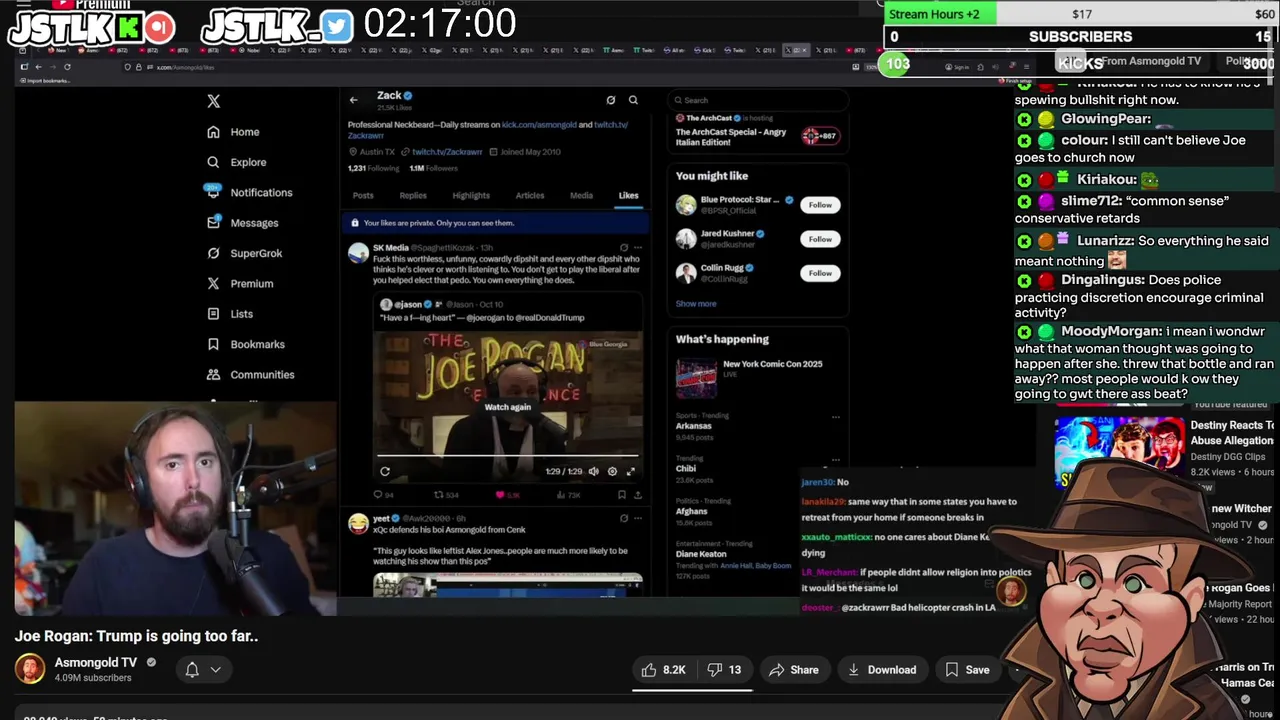Viewport: 1280px width, 720px height.
Task: Mute the Joe Rogan video volume
Action: pyautogui.click(x=594, y=471)
